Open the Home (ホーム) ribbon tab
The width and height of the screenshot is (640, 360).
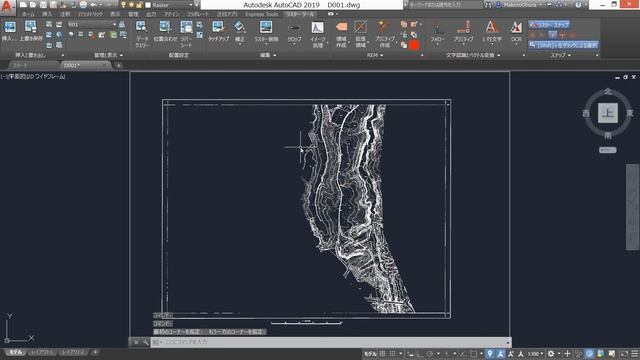(28, 14)
